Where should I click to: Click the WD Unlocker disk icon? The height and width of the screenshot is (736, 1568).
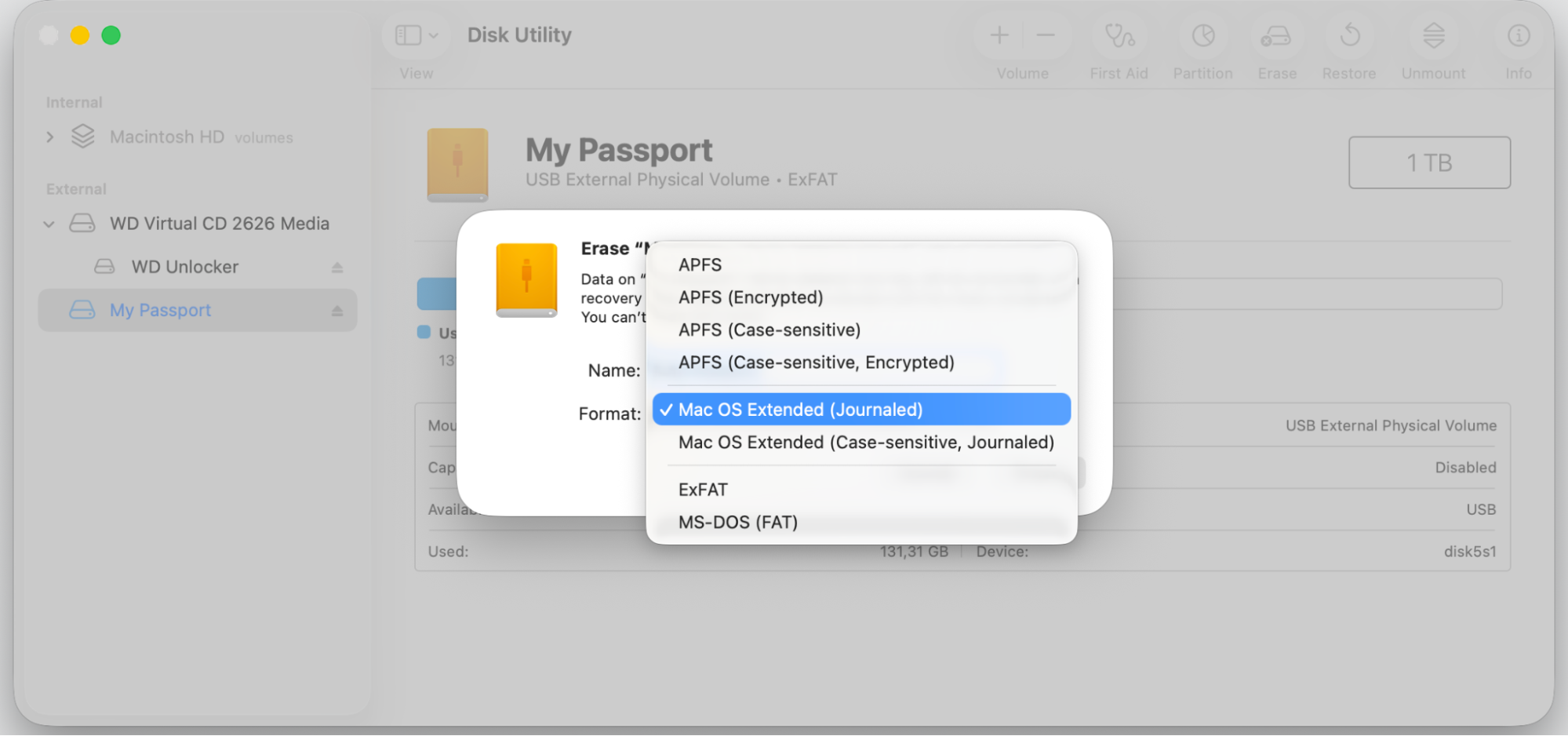click(104, 267)
